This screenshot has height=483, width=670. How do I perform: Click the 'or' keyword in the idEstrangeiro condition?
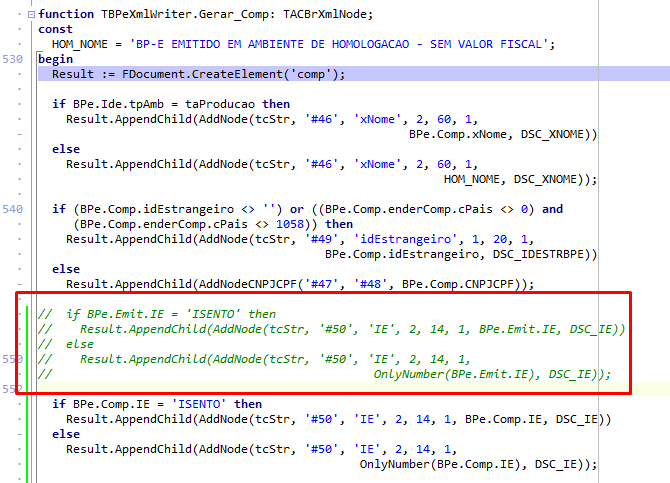[x=297, y=209]
